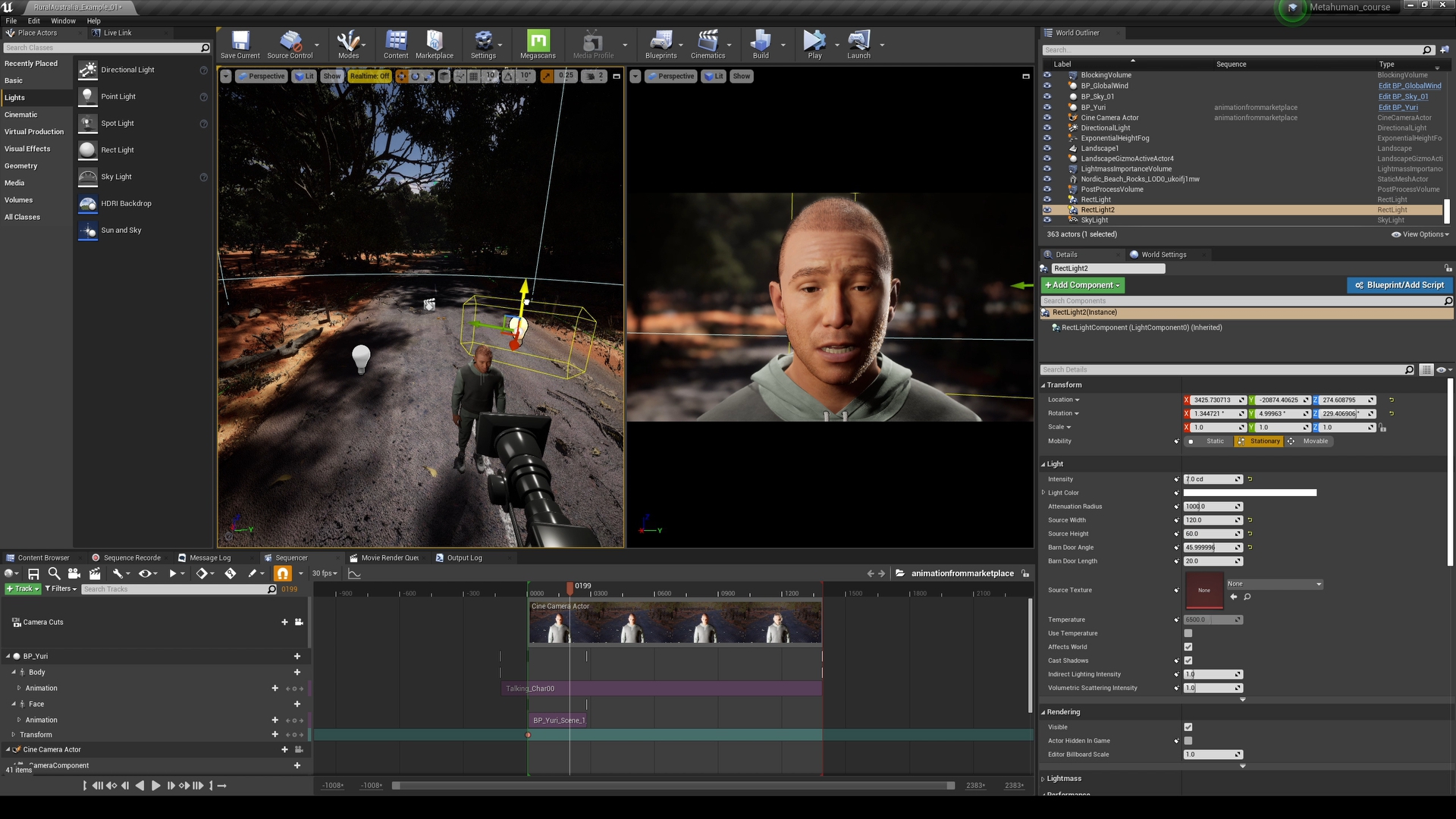Enable the Use Temperature checkbox
The image size is (1456, 819).
click(1188, 633)
